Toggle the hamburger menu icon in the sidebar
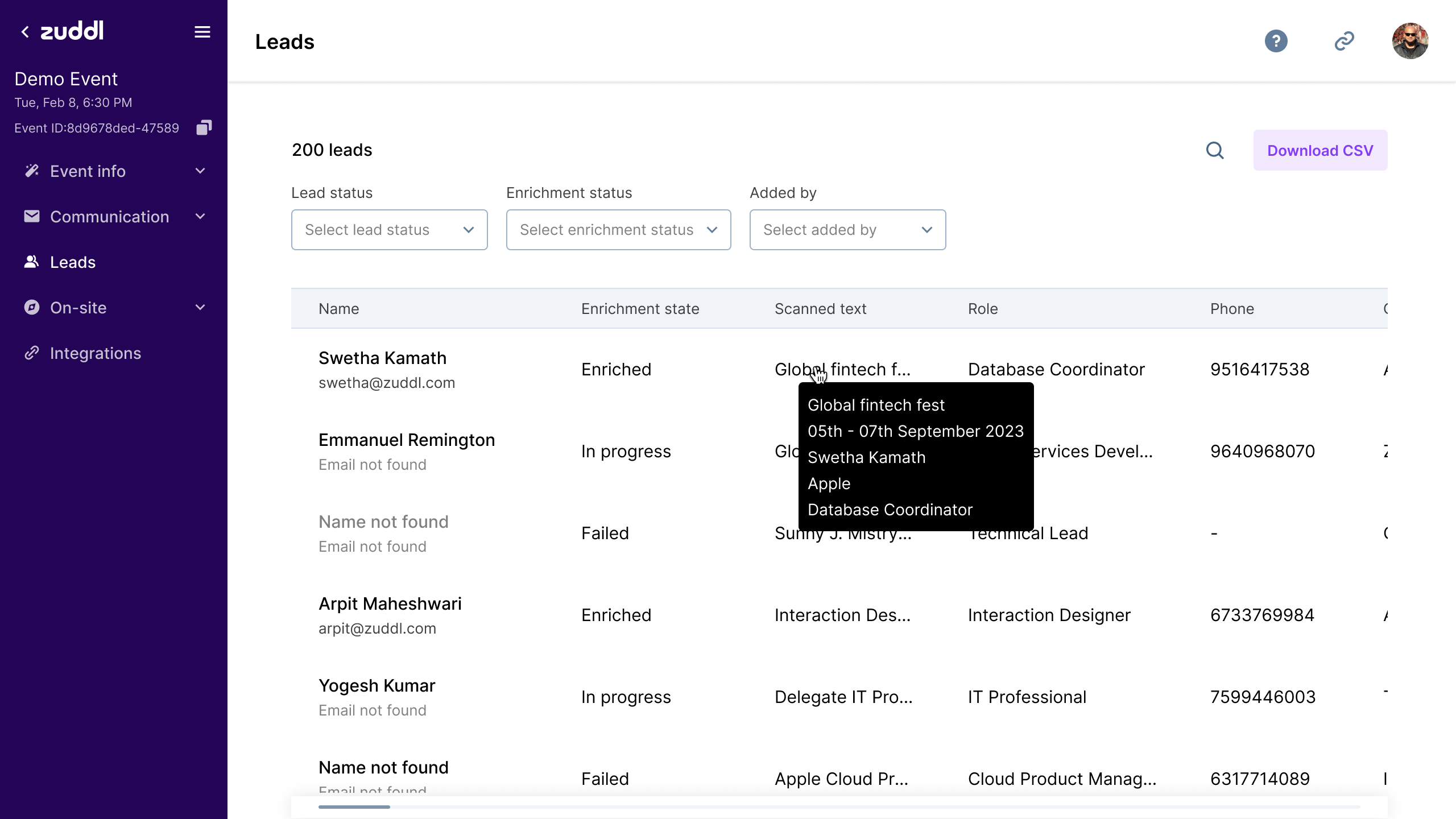Viewport: 1456px width, 819px height. pyautogui.click(x=202, y=32)
